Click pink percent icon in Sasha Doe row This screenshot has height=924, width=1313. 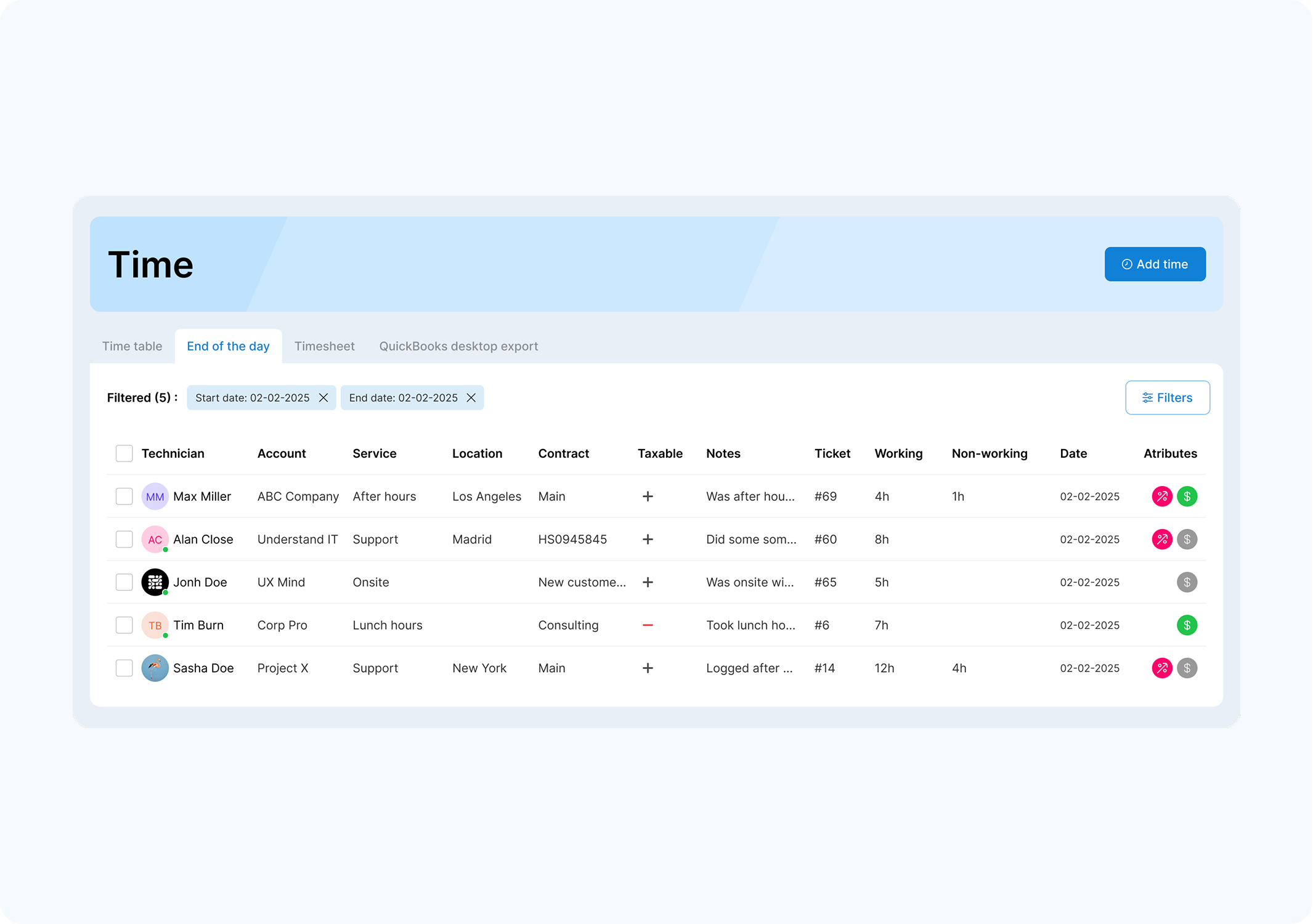pos(1161,668)
